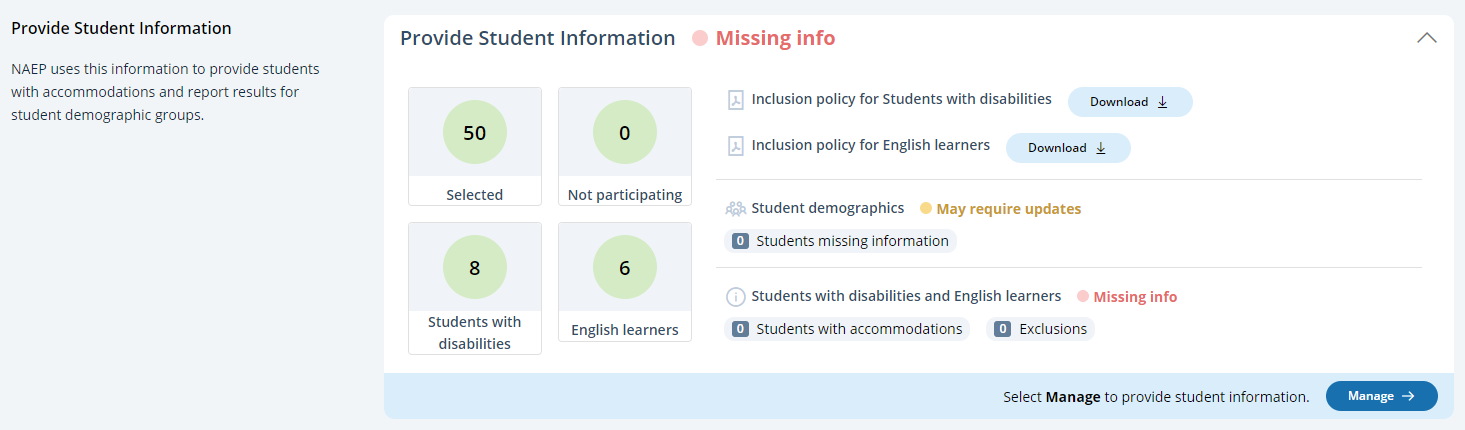The height and width of the screenshot is (430, 1465).
Task: Click the yellow May require updates status dot
Action: point(926,209)
